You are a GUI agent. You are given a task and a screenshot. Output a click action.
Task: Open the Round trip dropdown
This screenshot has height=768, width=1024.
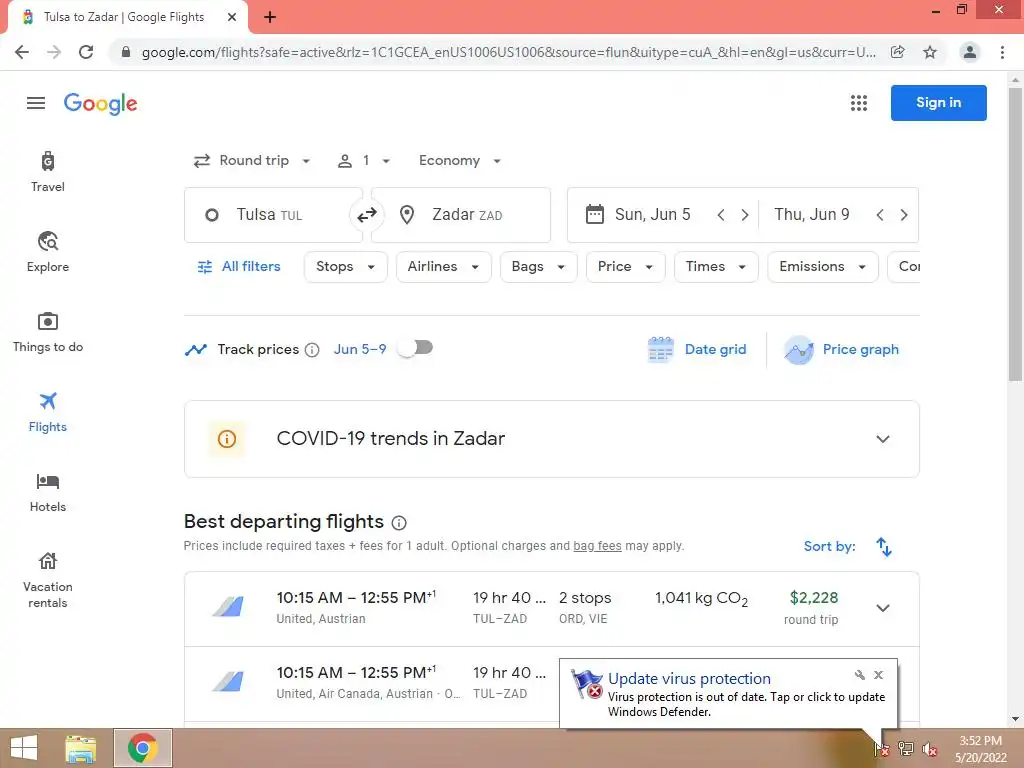coord(252,161)
